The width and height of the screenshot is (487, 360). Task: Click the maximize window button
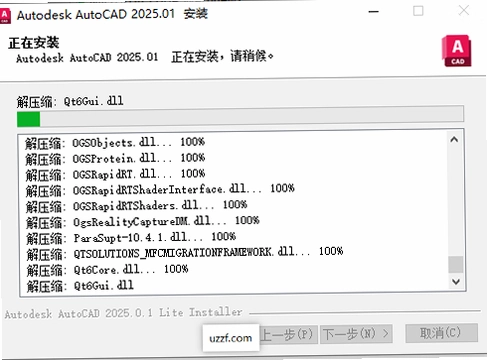tap(418, 11)
